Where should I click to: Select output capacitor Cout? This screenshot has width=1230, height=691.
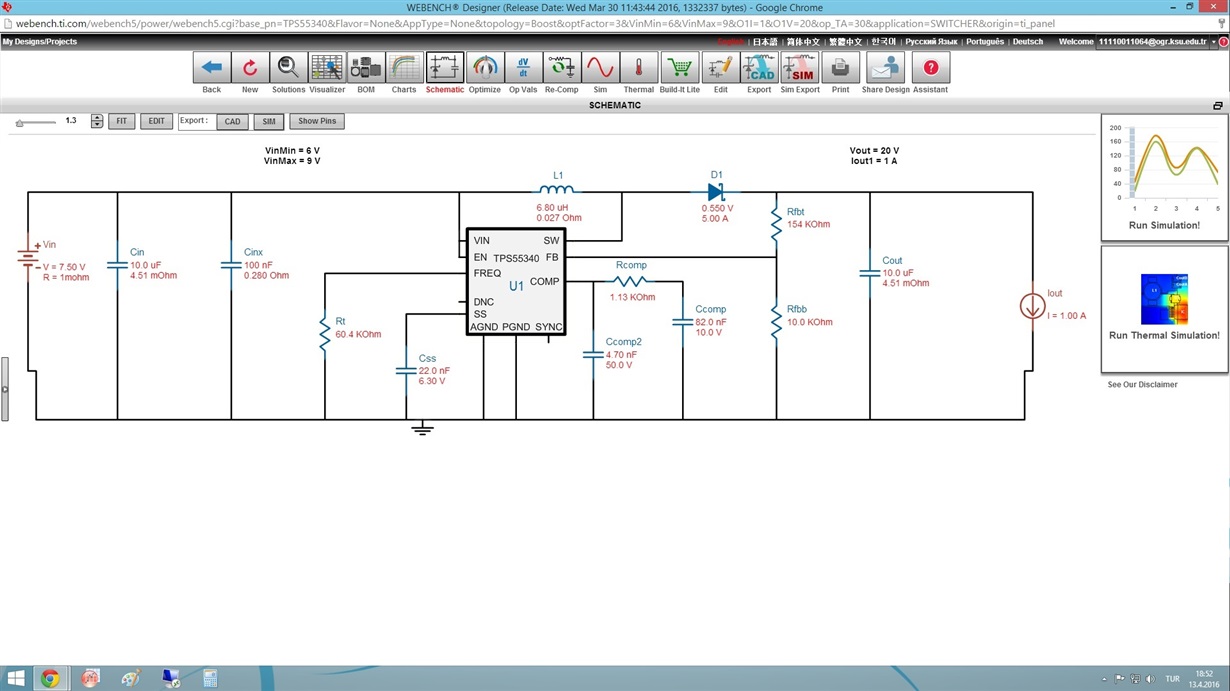coord(870,272)
